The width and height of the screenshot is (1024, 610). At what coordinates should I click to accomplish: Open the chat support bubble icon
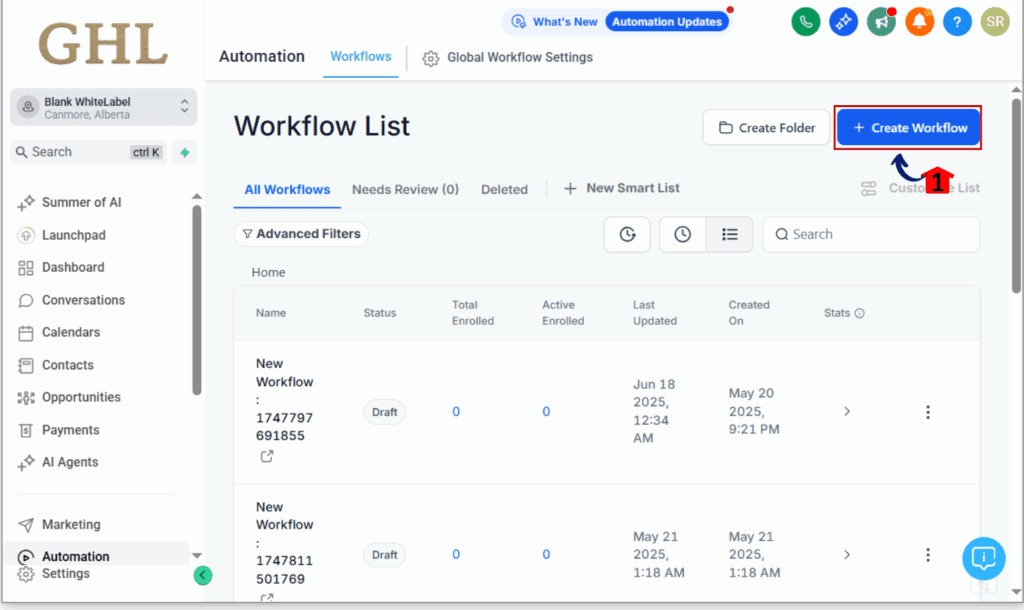[x=983, y=558]
